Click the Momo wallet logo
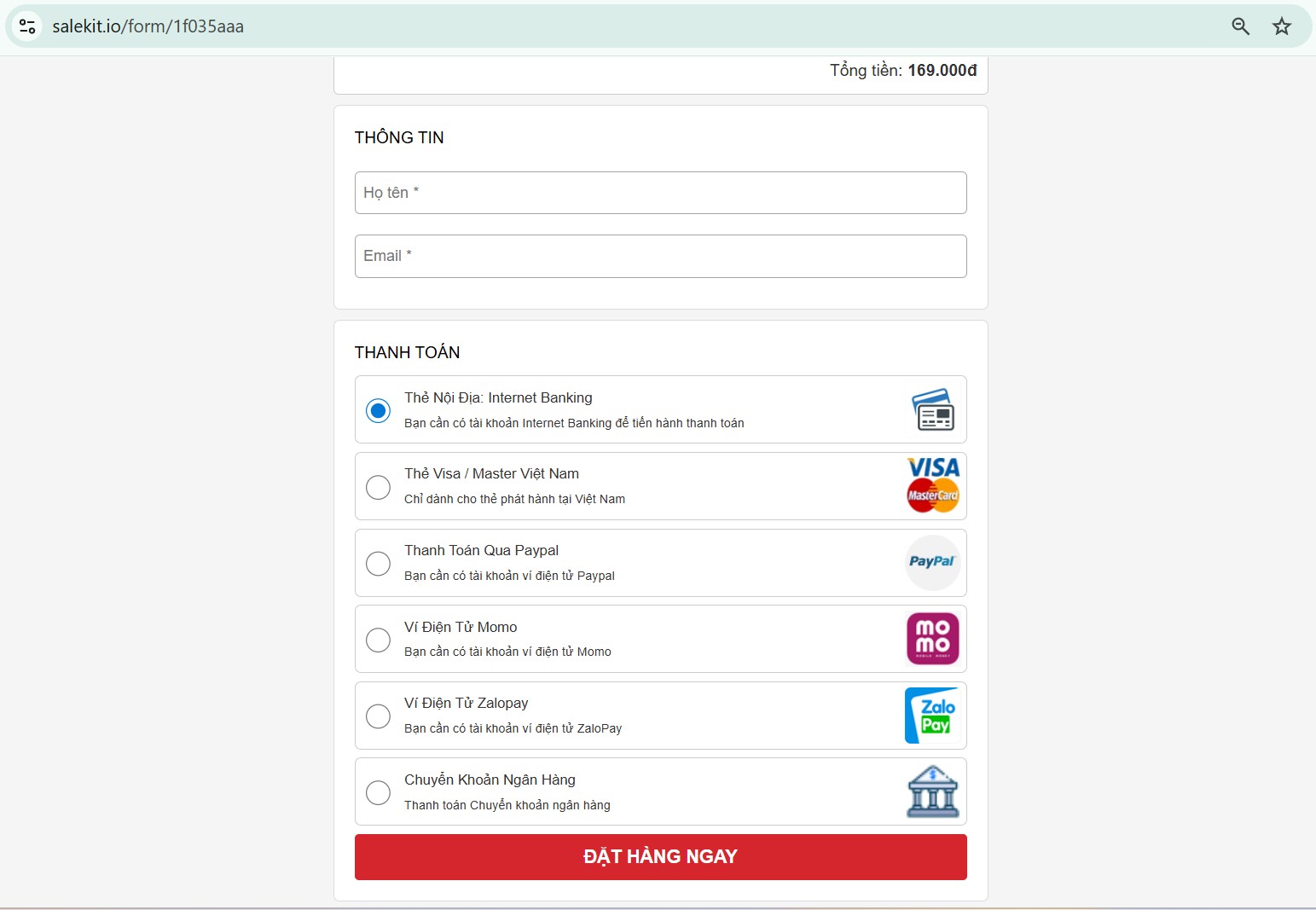Image resolution: width=1316 pixels, height=910 pixels. pyautogui.click(x=932, y=639)
